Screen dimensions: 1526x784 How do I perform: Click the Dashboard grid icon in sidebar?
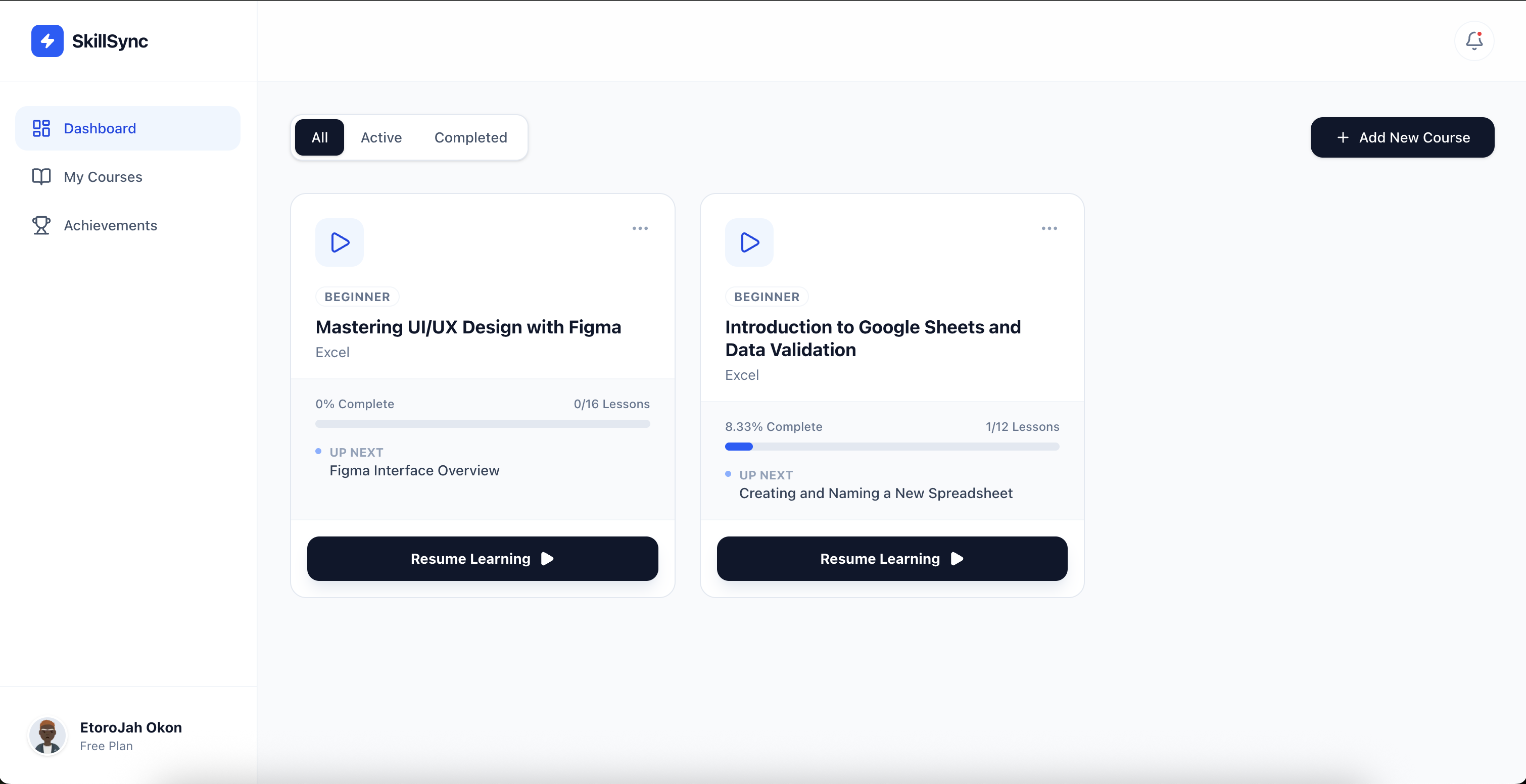(41, 128)
